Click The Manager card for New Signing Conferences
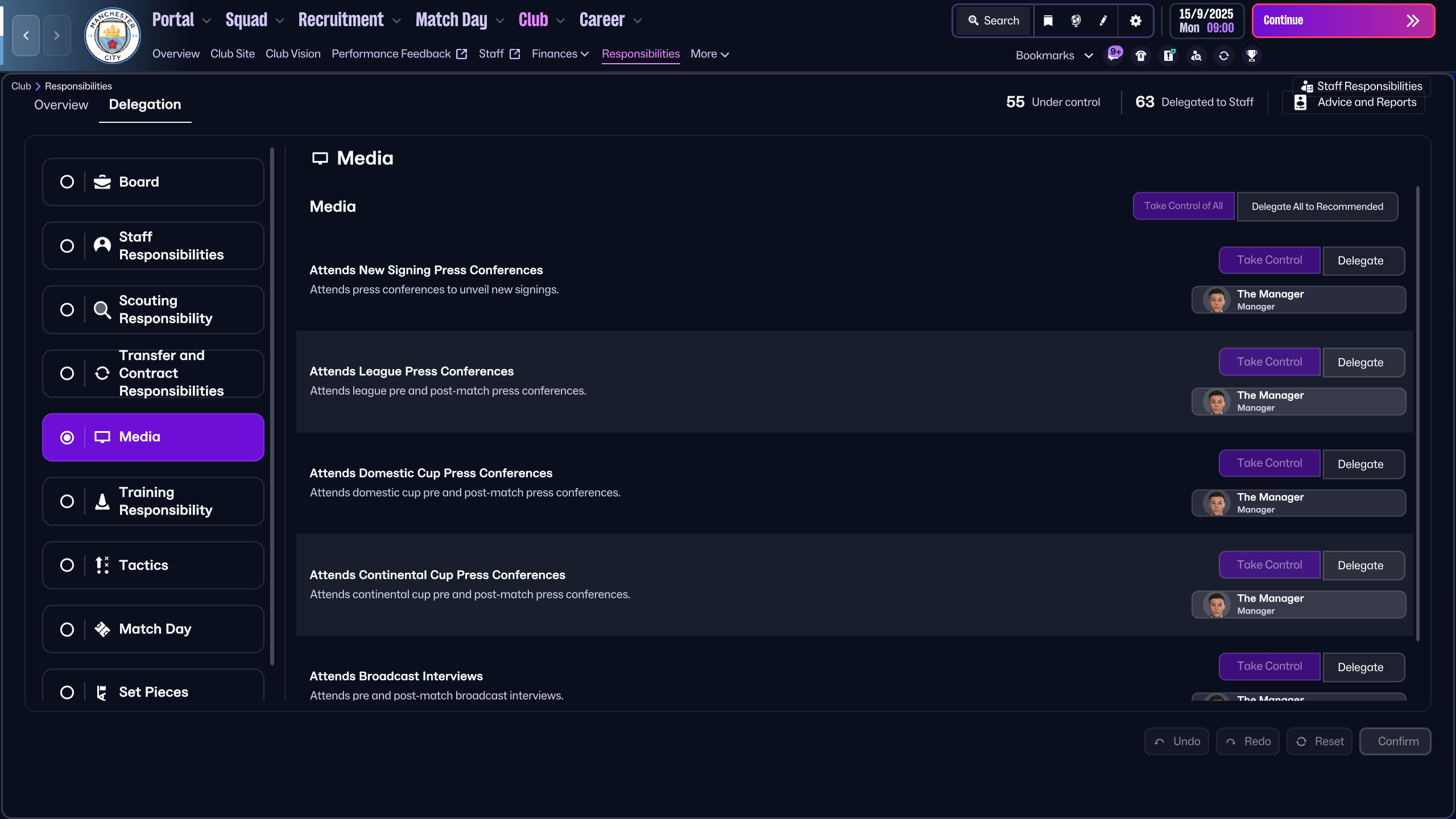The width and height of the screenshot is (1456, 819). point(1298,300)
